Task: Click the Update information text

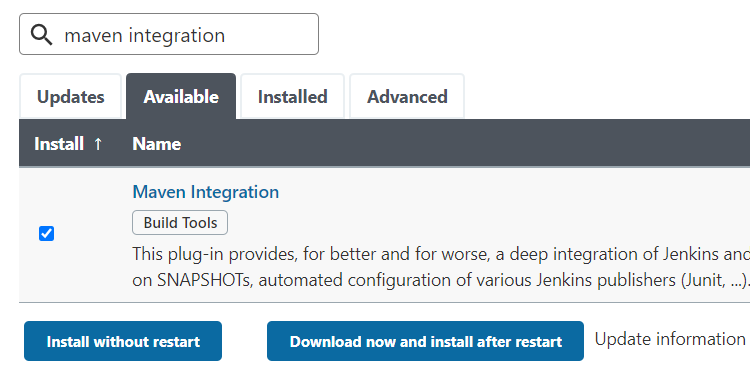Action: [670, 339]
